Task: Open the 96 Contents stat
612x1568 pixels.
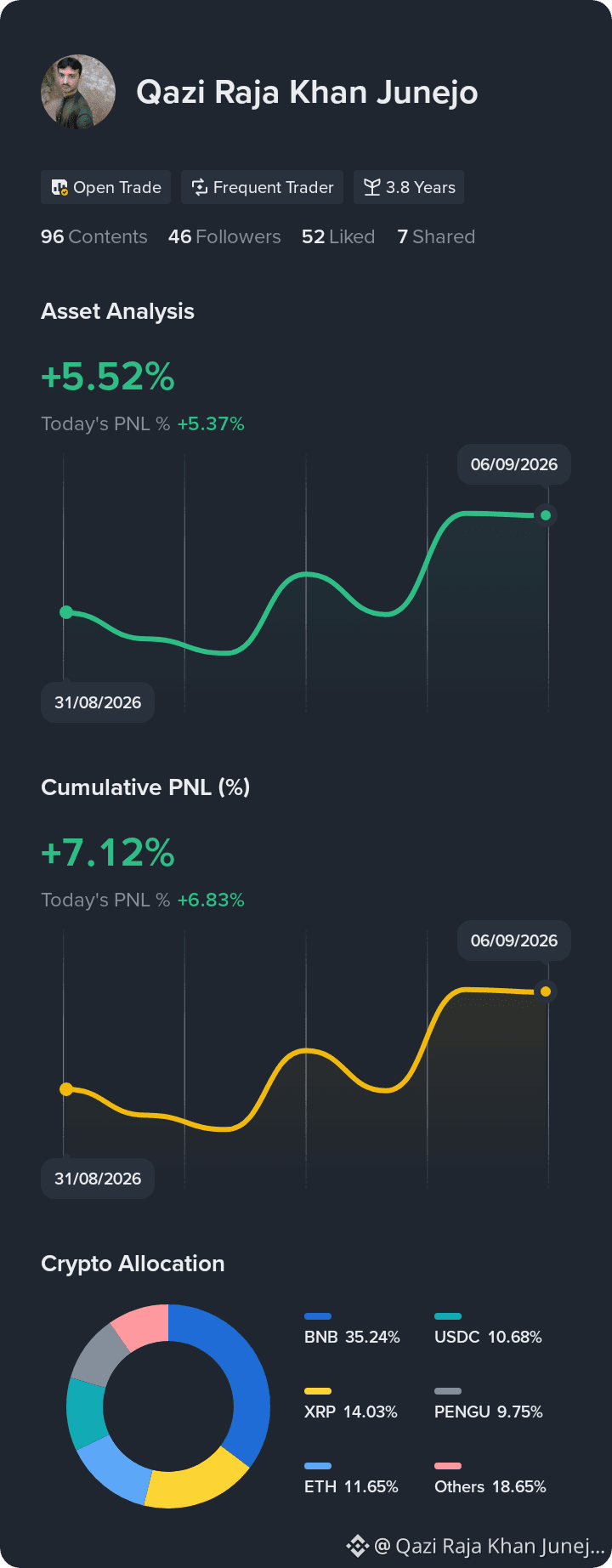Action: click(x=94, y=236)
